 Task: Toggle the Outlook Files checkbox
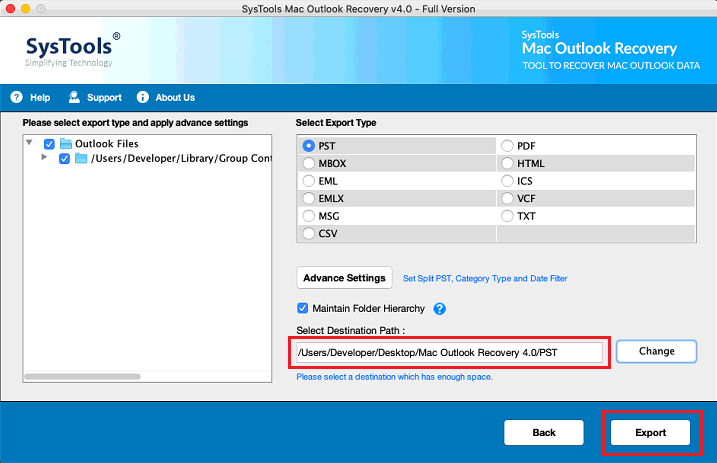(x=49, y=144)
